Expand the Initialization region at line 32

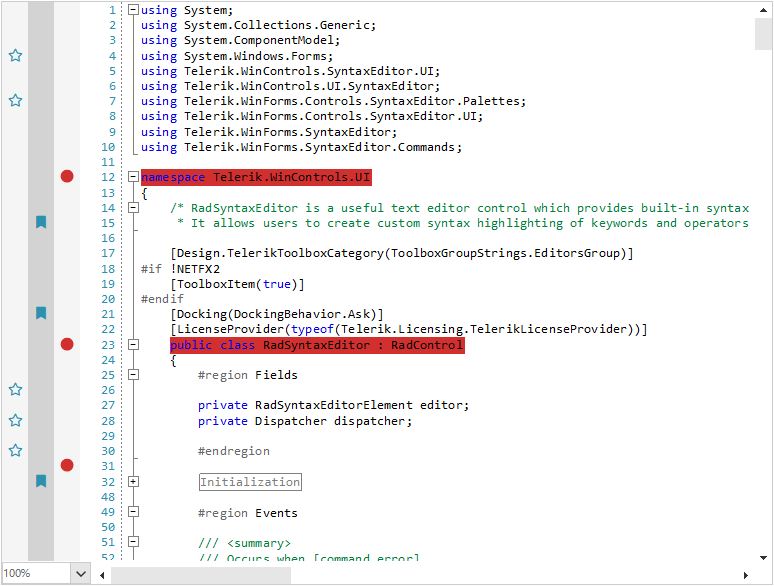pos(133,481)
